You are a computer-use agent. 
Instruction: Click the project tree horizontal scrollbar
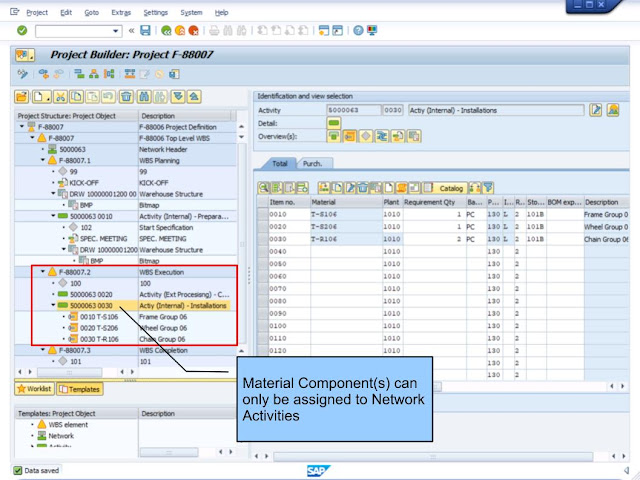point(69,372)
